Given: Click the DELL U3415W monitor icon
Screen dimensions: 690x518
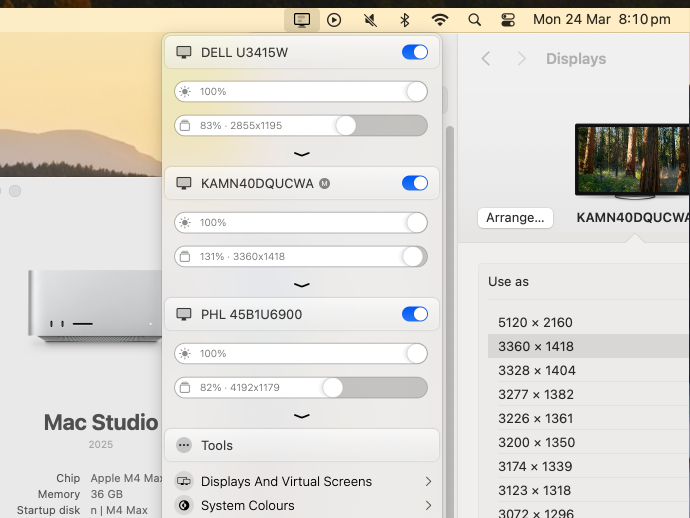Looking at the screenshot, I should [x=184, y=52].
